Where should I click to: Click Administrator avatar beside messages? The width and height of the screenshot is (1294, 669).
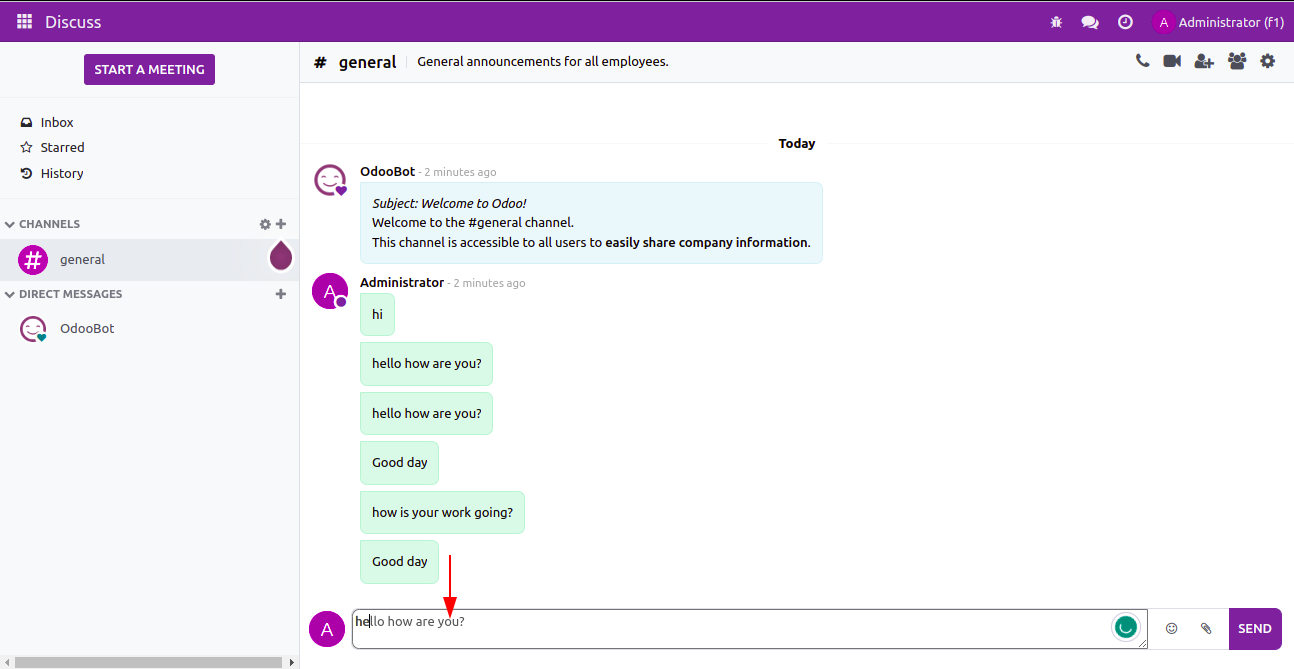coord(330,290)
